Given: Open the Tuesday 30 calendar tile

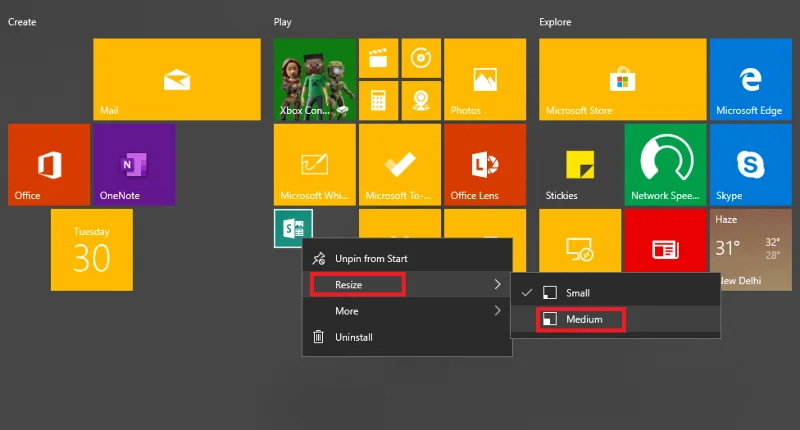Looking at the screenshot, I should 92,250.
